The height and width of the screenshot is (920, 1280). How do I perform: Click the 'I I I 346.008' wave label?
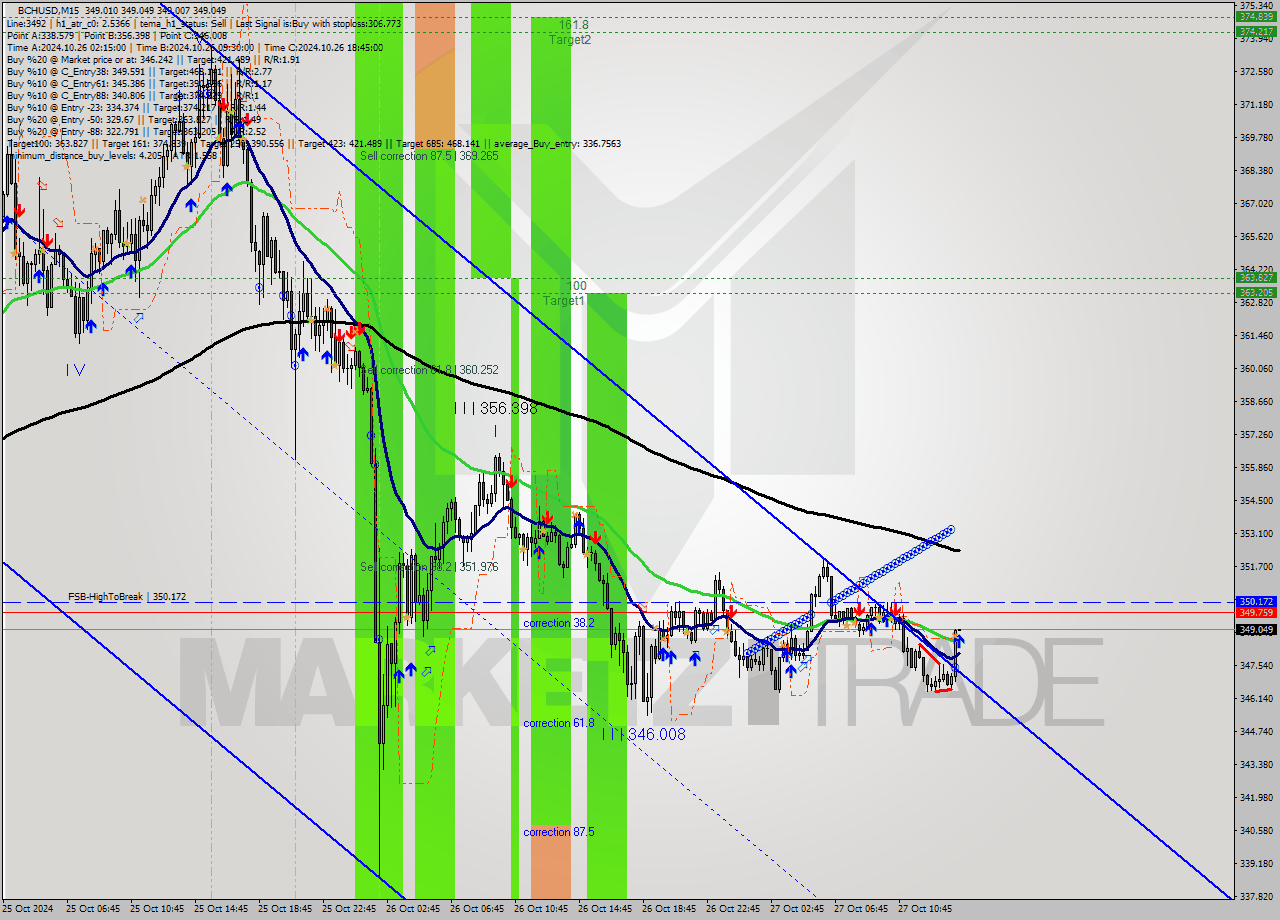(x=644, y=734)
